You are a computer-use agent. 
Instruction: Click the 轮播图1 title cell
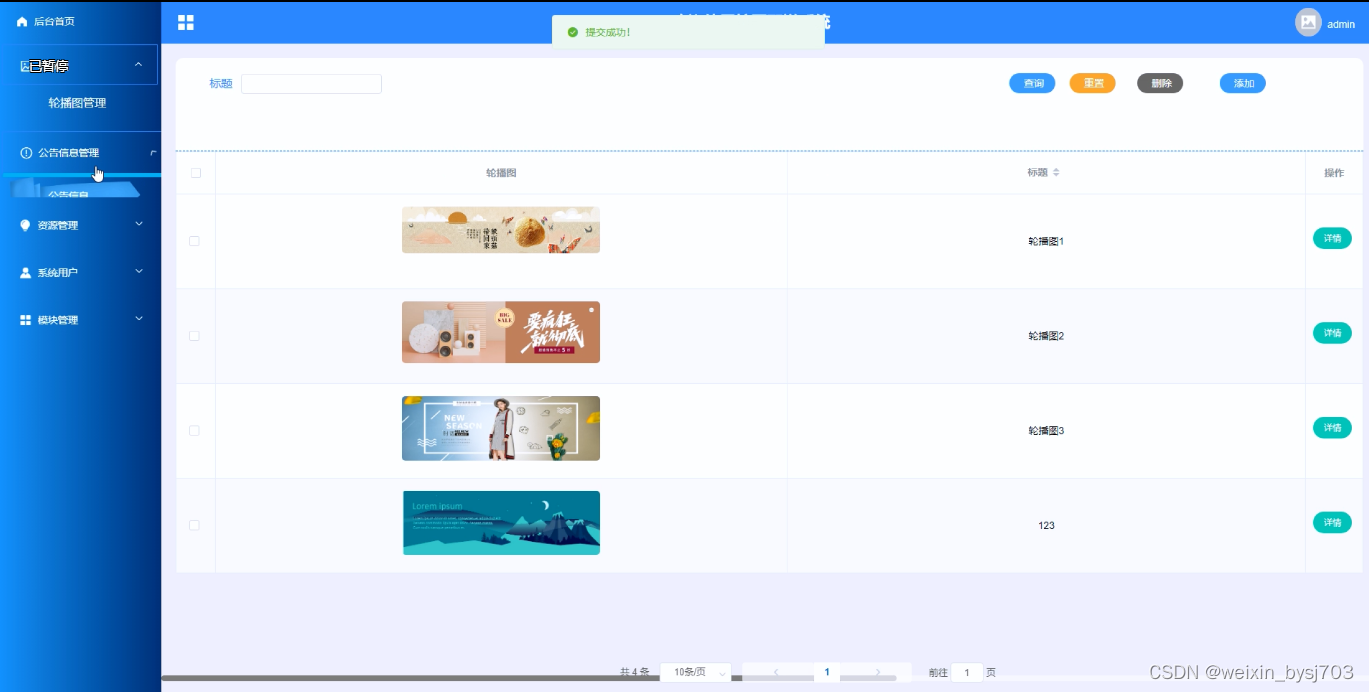click(x=1046, y=241)
